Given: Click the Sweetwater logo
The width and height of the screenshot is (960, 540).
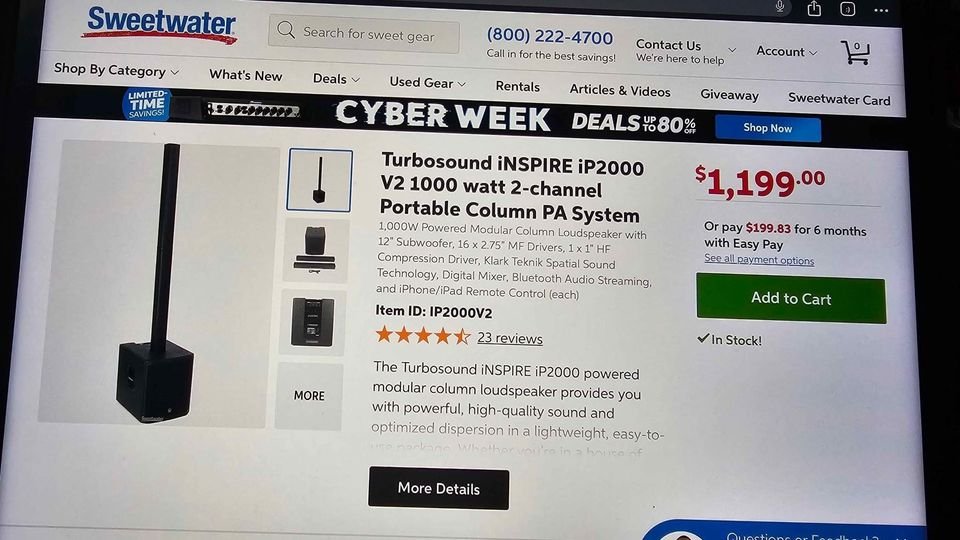Looking at the screenshot, I should click(160, 25).
